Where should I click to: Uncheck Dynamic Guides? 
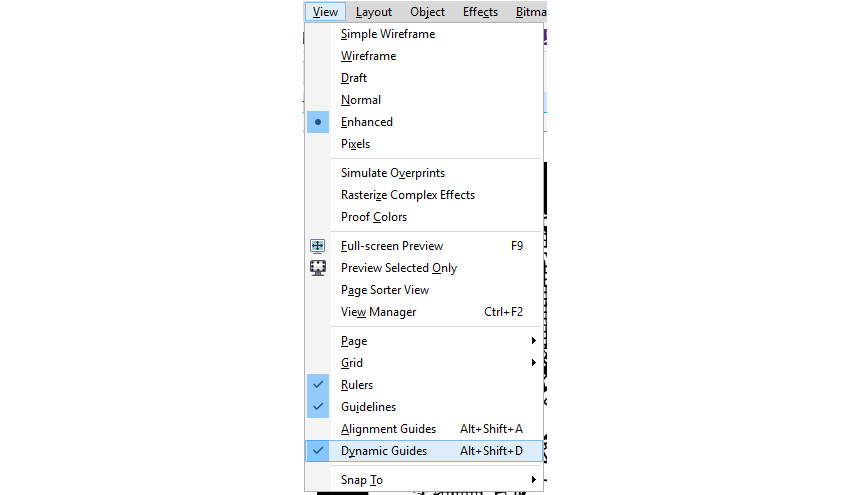[383, 451]
